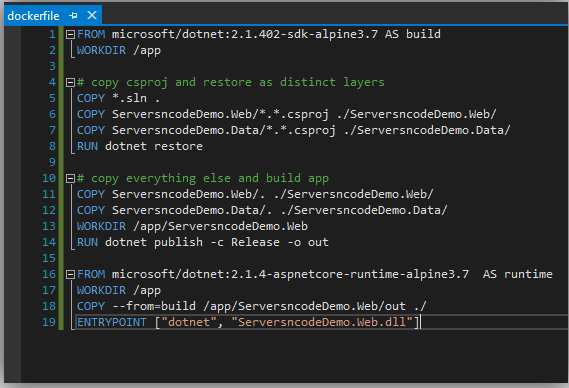The image size is (569, 388).
Task: Click the copy everything else comment
Action: 203,178
